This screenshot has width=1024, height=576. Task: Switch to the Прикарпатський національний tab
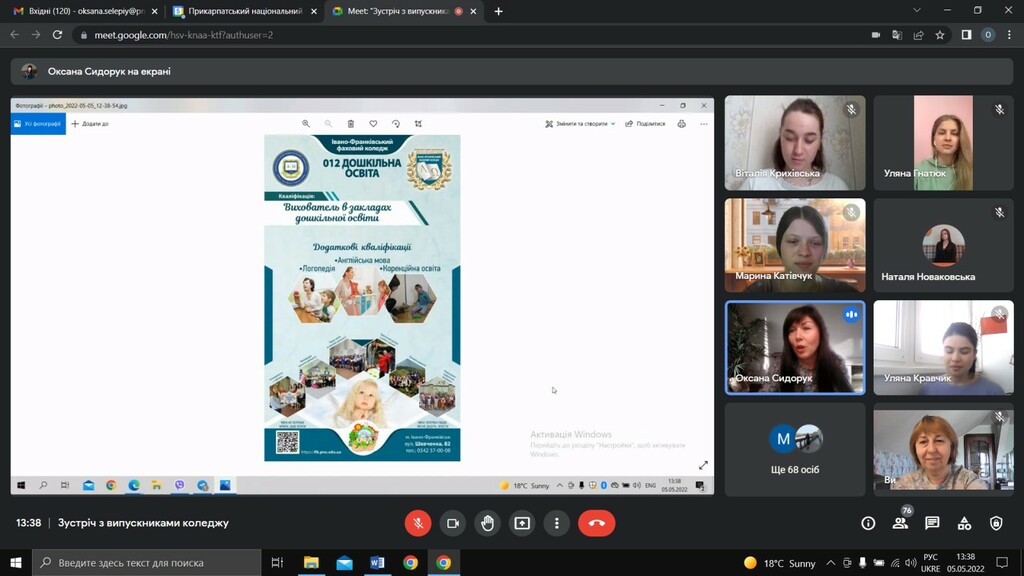[x=246, y=11]
